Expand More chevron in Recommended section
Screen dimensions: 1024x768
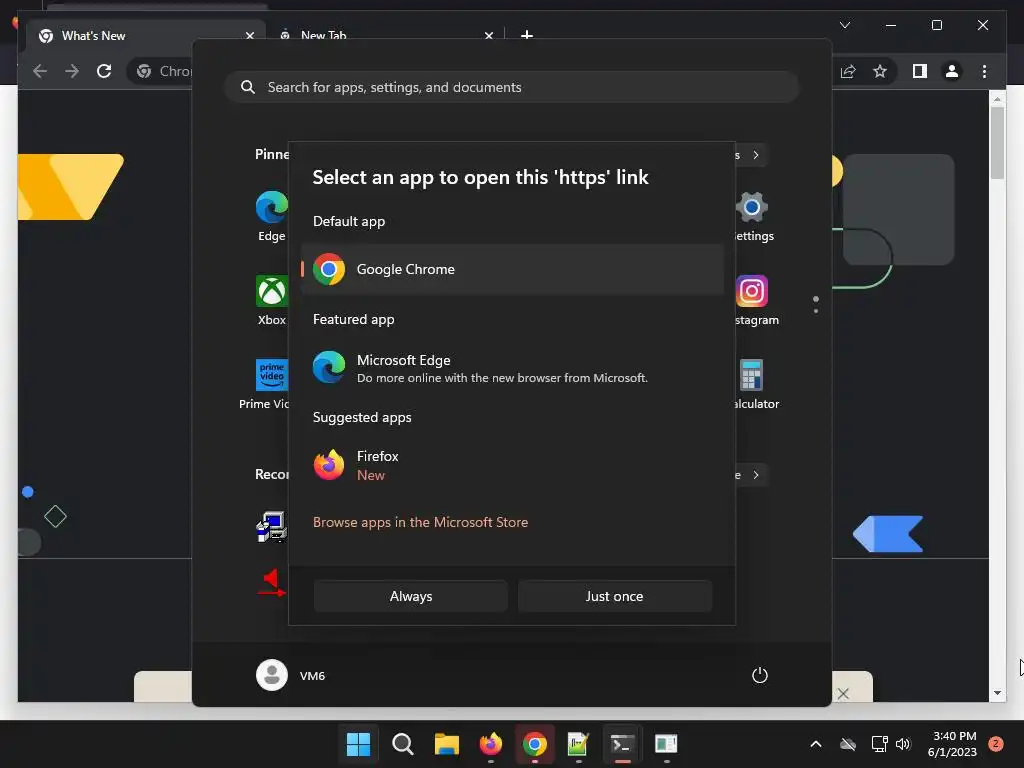(756, 475)
